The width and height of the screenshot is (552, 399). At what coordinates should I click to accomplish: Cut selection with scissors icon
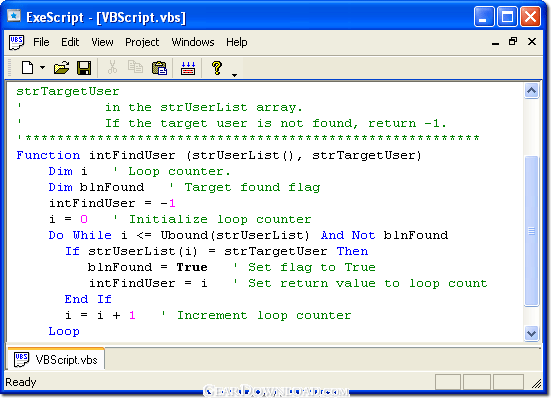click(112, 67)
